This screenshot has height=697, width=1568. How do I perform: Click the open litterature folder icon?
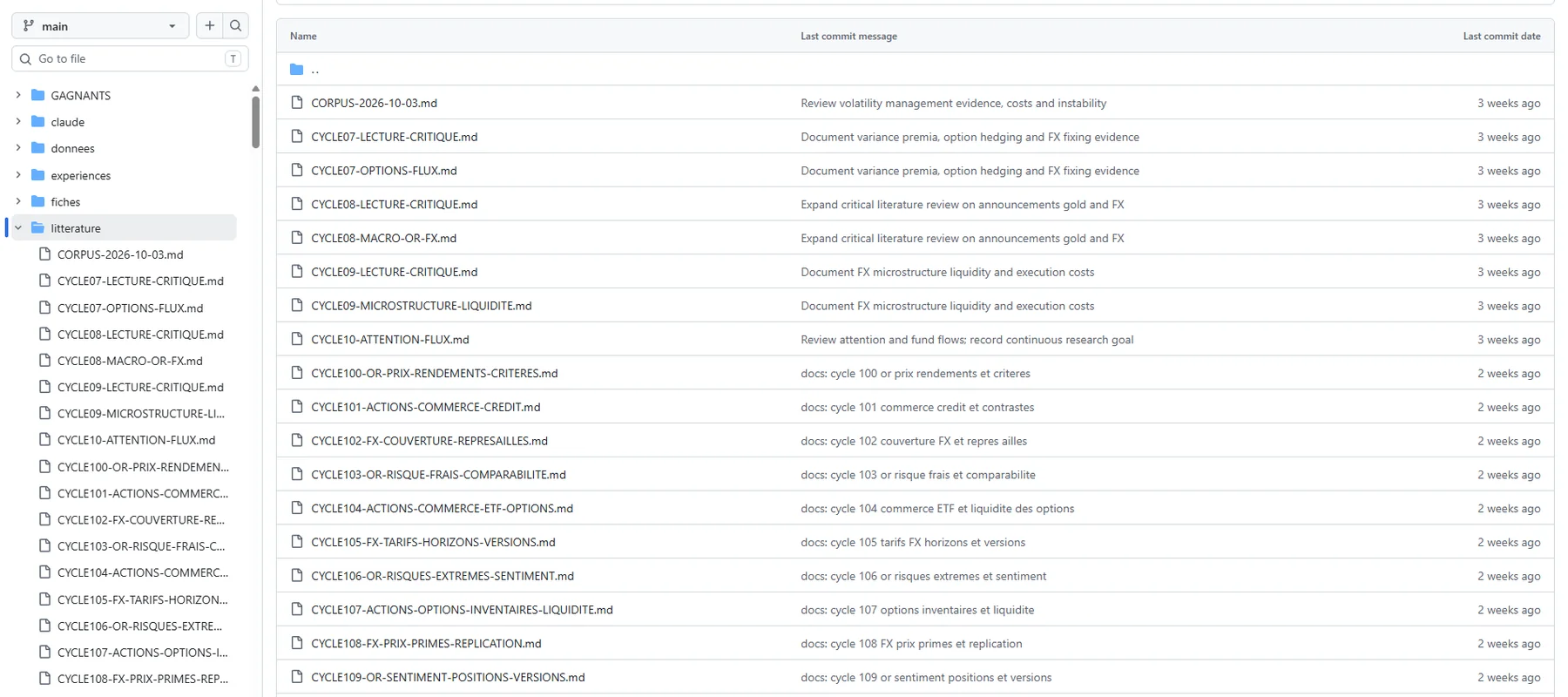click(37, 228)
